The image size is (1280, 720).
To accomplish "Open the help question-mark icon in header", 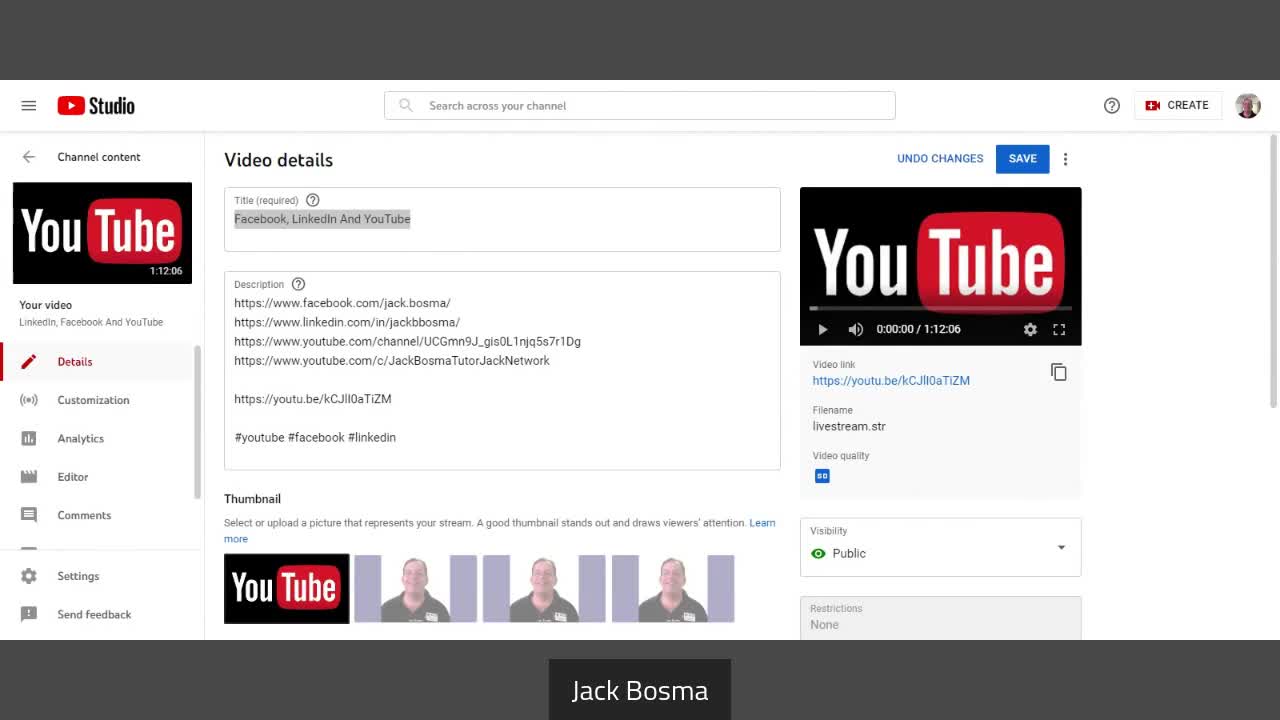I will pos(1112,105).
